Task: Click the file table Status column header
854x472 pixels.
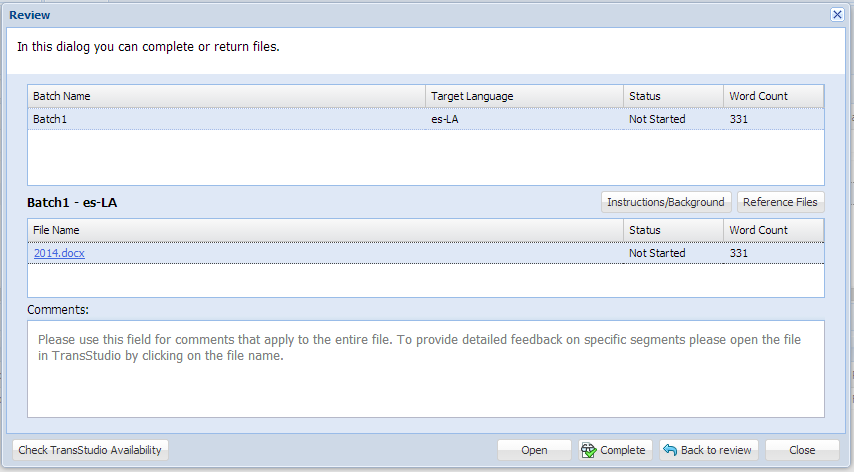Action: tap(674, 230)
